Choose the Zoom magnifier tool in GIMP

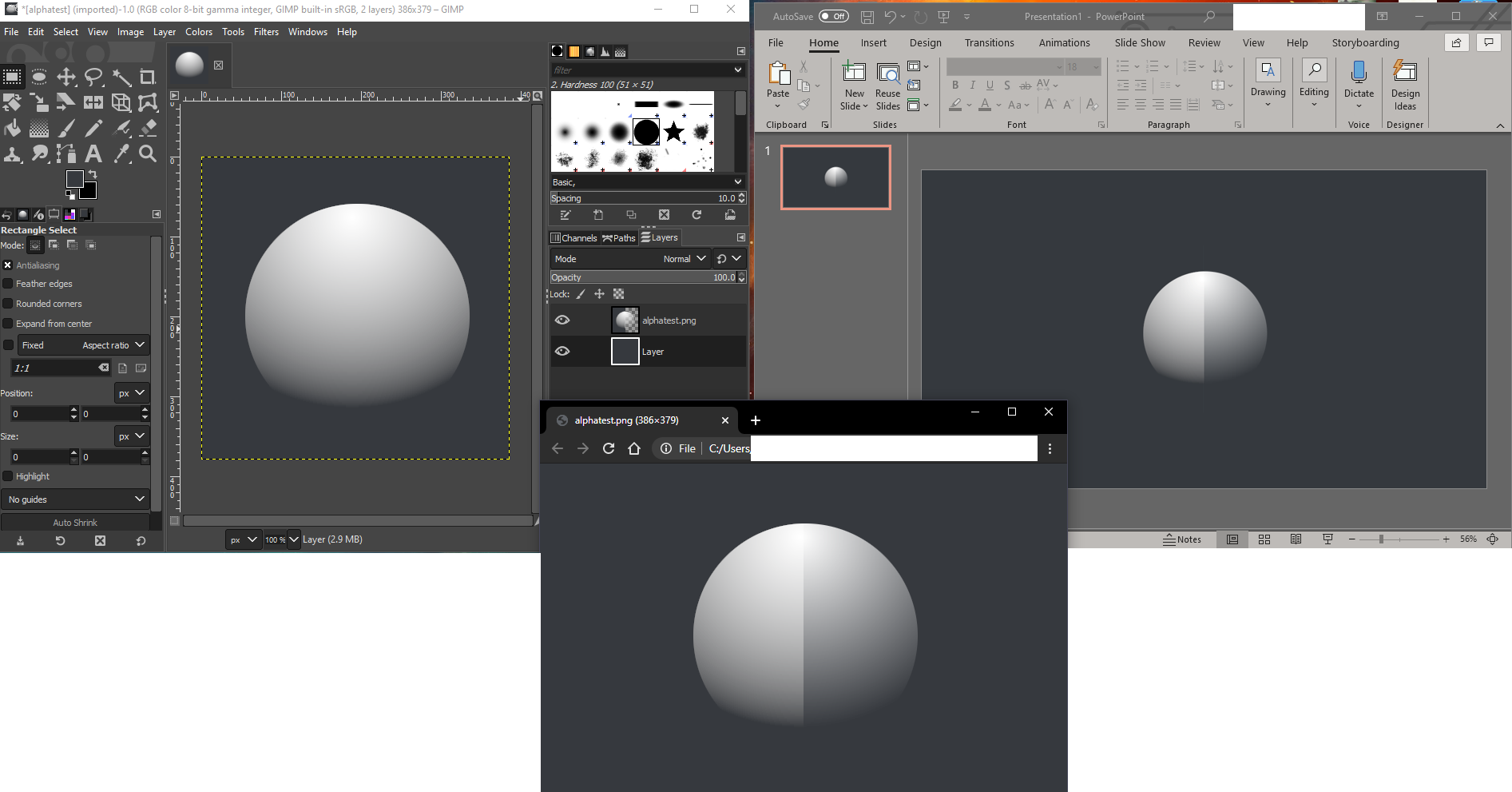tap(148, 153)
